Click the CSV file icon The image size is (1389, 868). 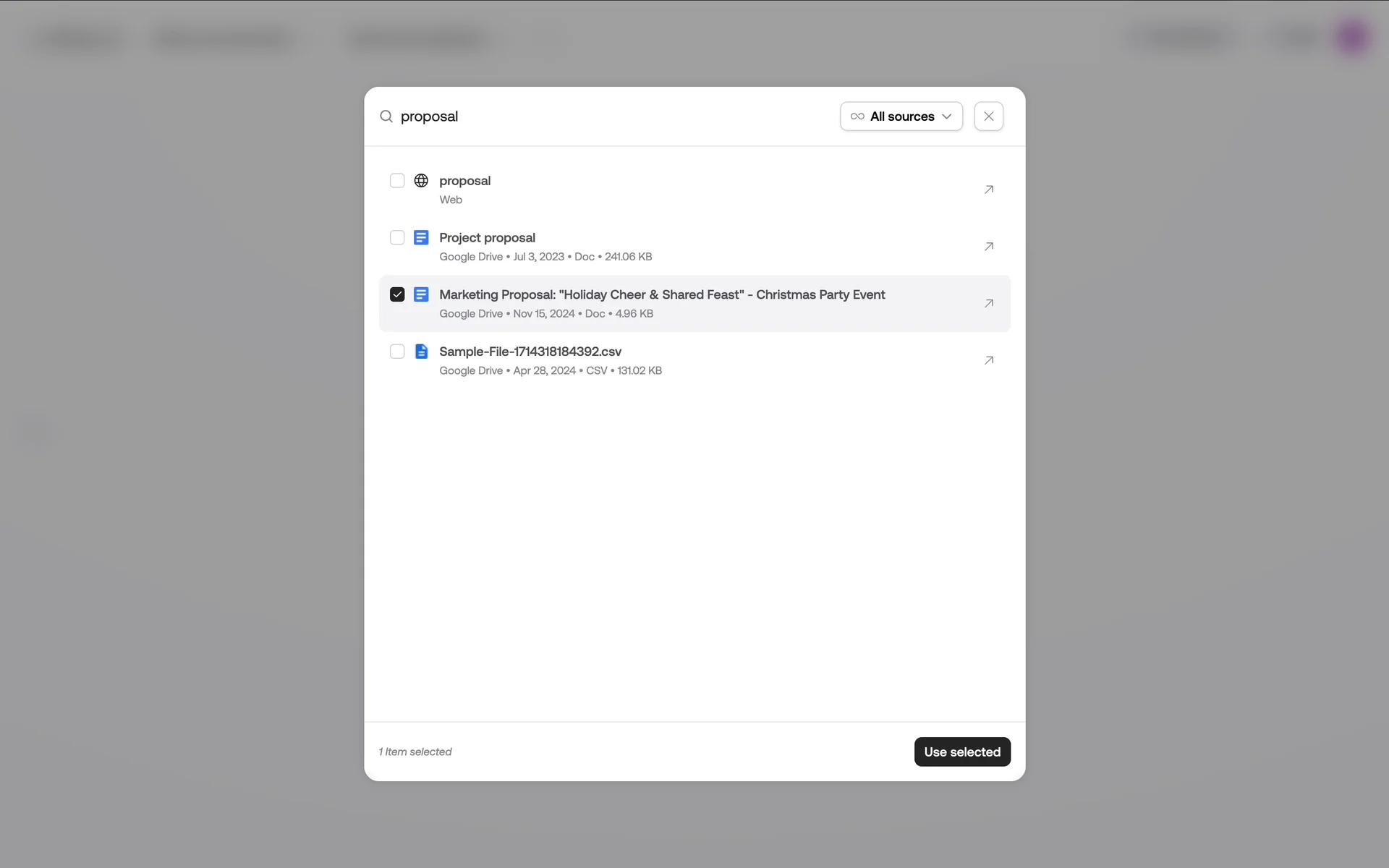pos(421,352)
